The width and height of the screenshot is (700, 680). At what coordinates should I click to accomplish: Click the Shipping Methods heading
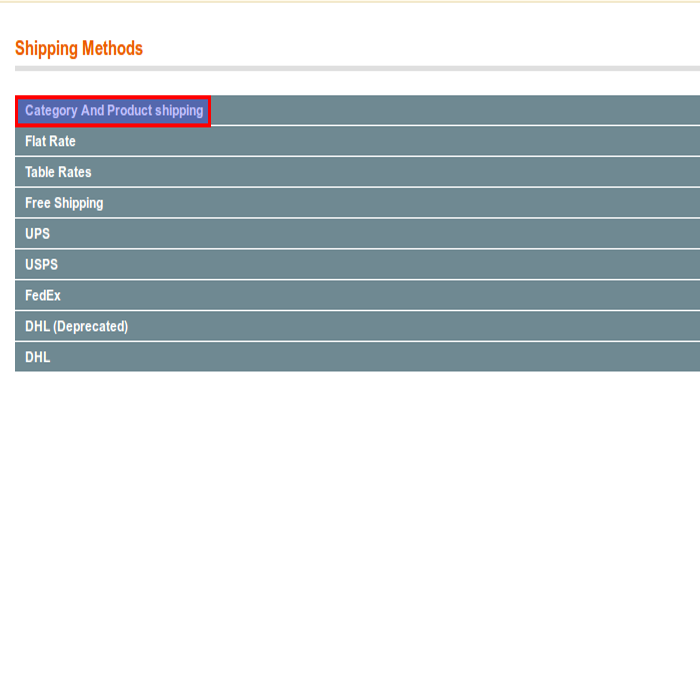pyautogui.click(x=79, y=48)
